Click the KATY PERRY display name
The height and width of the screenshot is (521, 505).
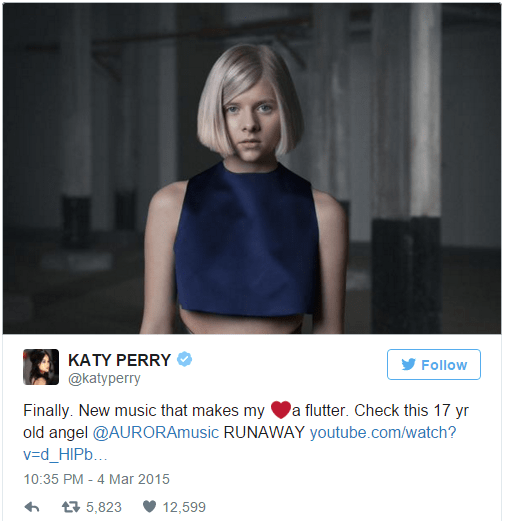coord(120,360)
